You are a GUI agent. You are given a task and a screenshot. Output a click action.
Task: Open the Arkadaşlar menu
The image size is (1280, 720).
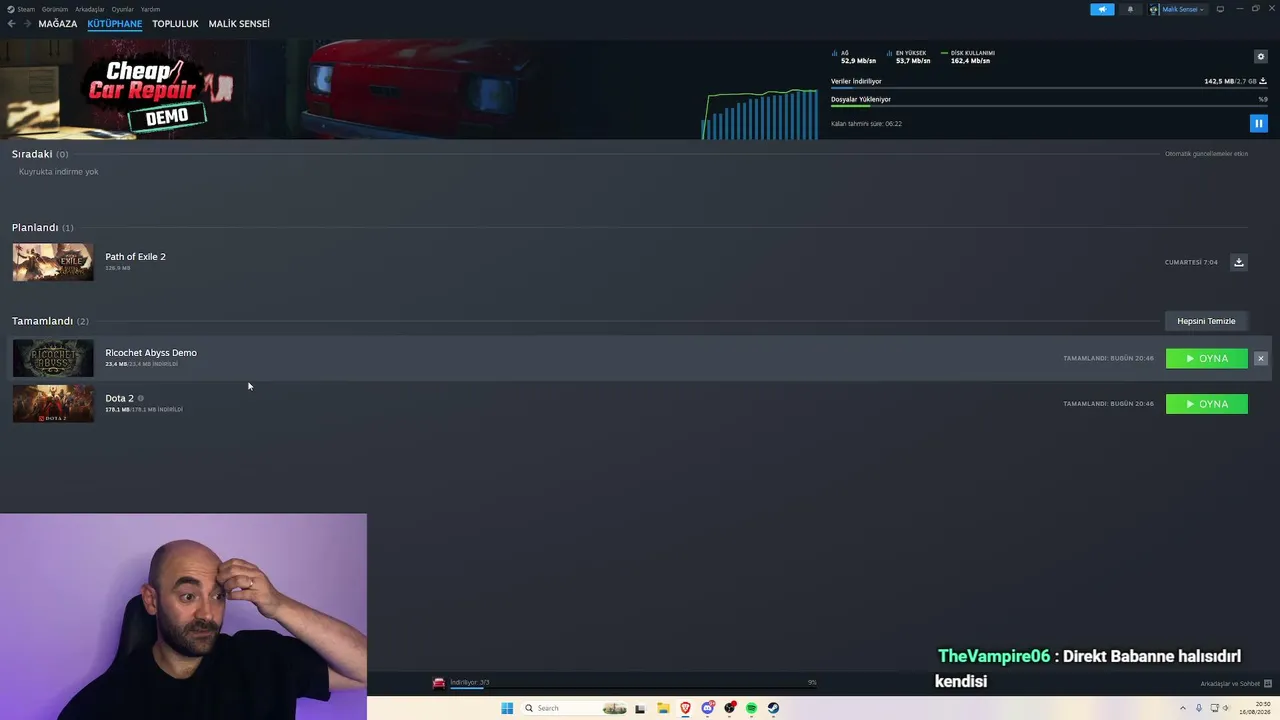90,9
